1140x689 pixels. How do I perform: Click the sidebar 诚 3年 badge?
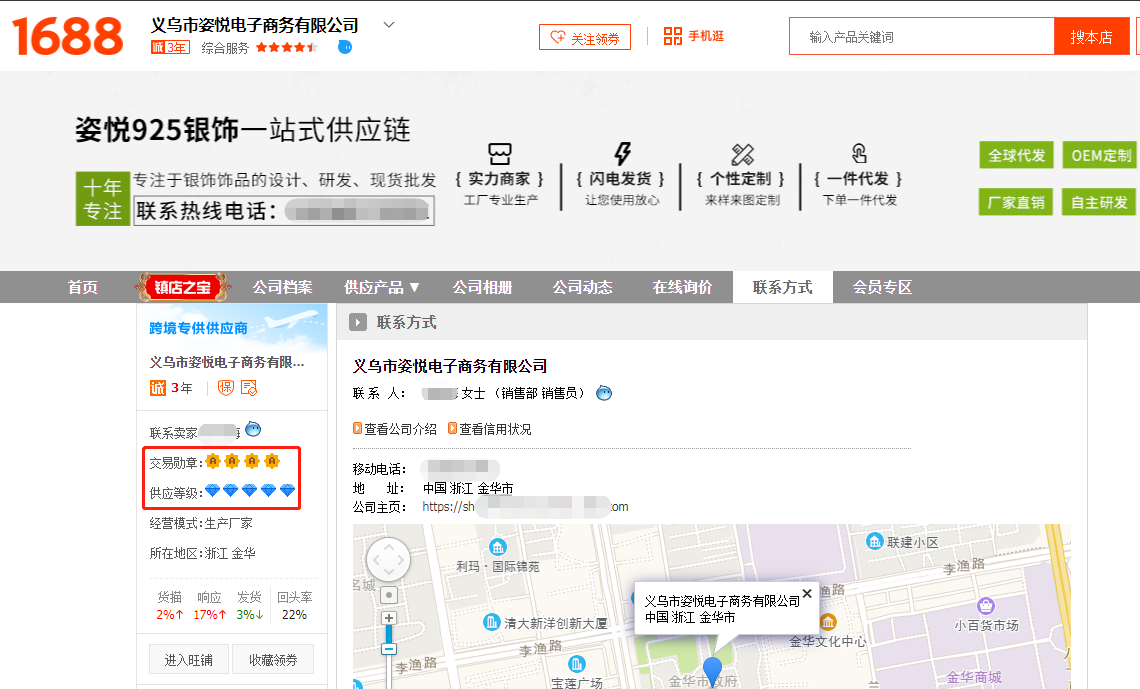(172, 388)
